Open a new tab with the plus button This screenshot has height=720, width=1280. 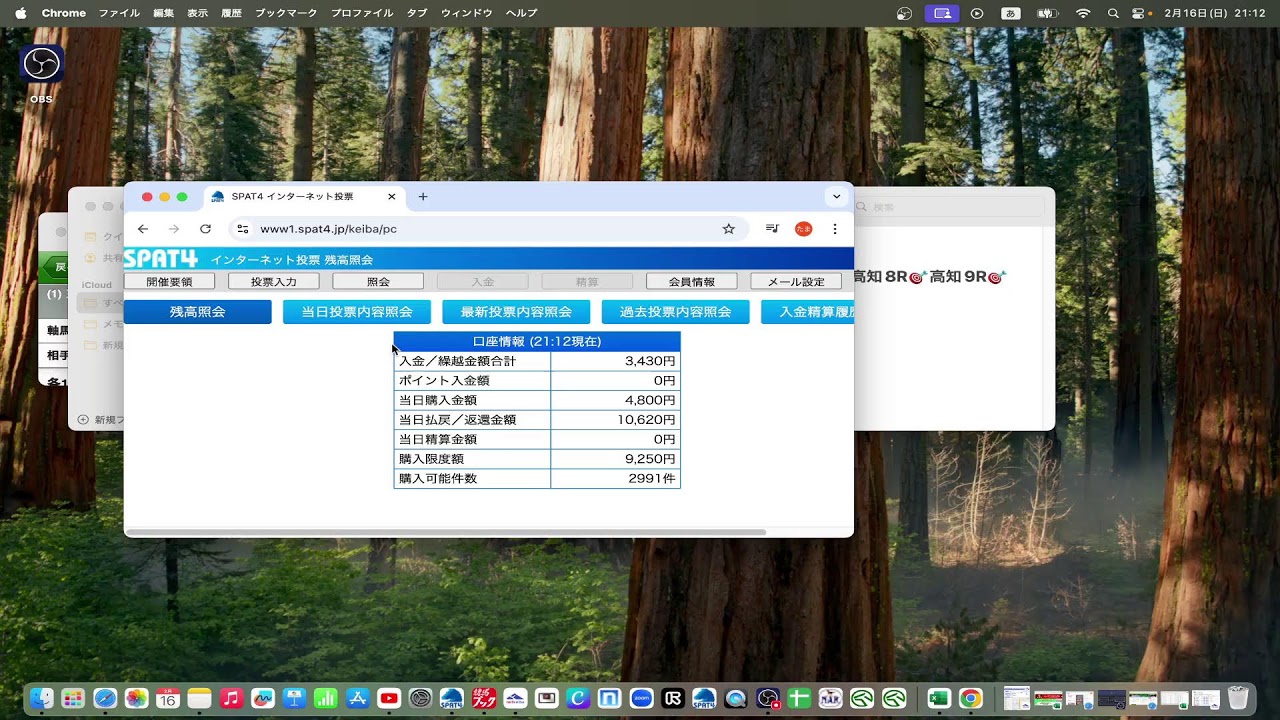(x=423, y=197)
